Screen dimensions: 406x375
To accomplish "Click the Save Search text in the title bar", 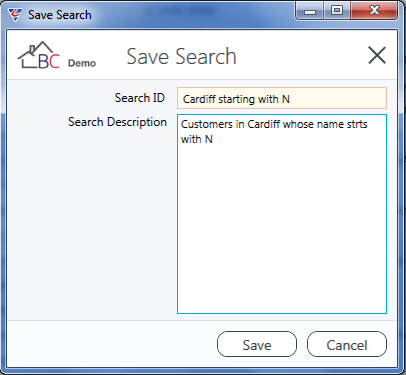I will [x=60, y=15].
